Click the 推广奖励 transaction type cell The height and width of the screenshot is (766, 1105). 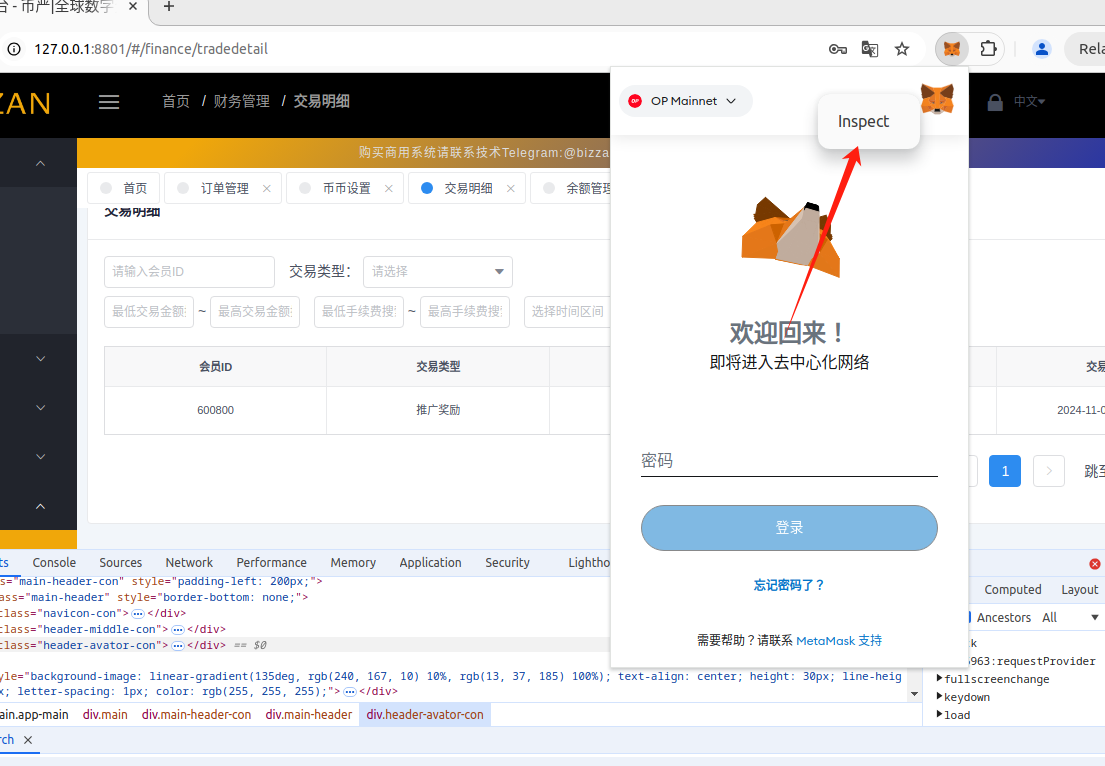coord(438,410)
